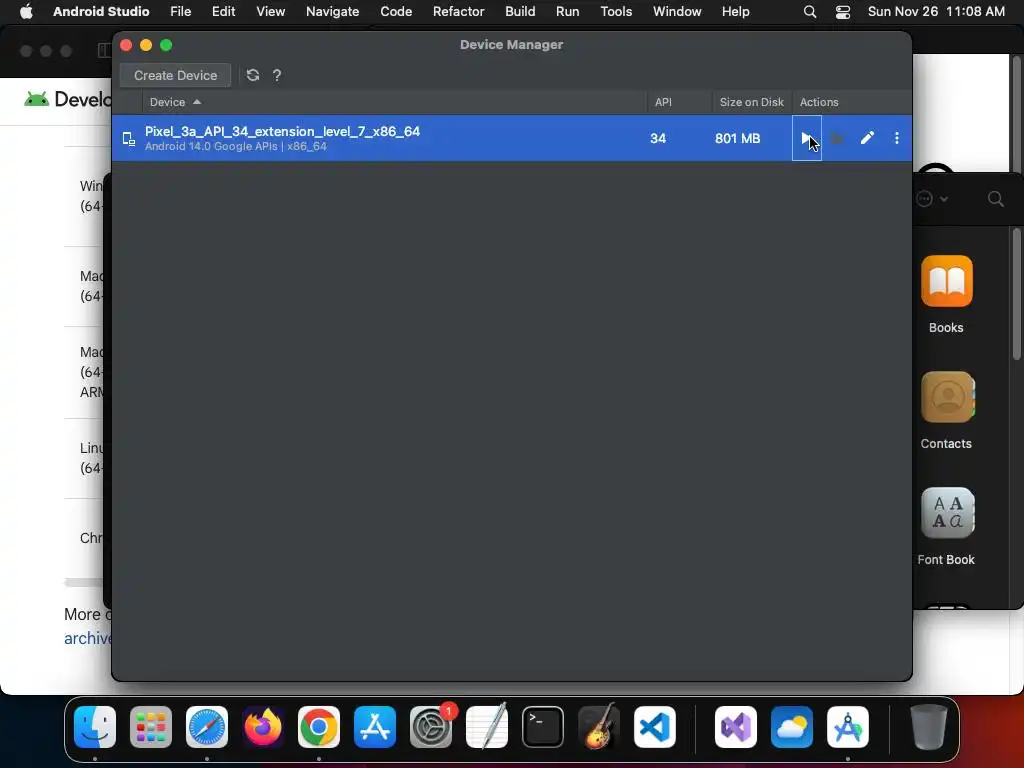1024x768 pixels.
Task: Open the Build menu
Action: [520, 12]
